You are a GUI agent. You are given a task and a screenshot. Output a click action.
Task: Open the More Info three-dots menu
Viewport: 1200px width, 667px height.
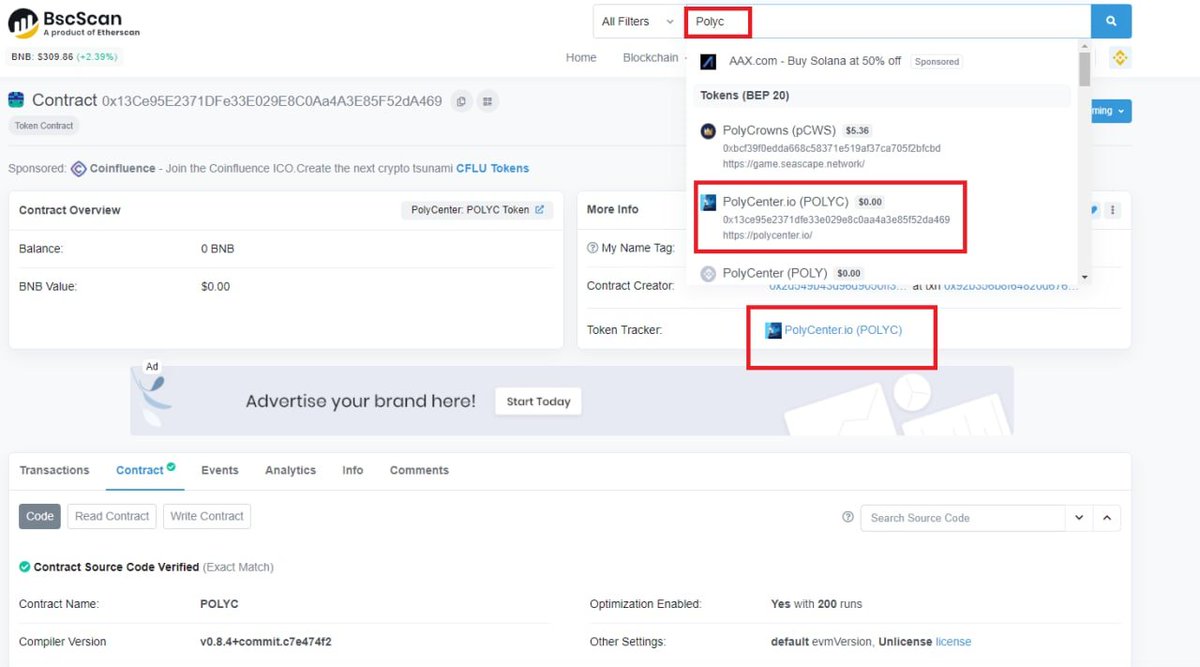tap(1113, 210)
